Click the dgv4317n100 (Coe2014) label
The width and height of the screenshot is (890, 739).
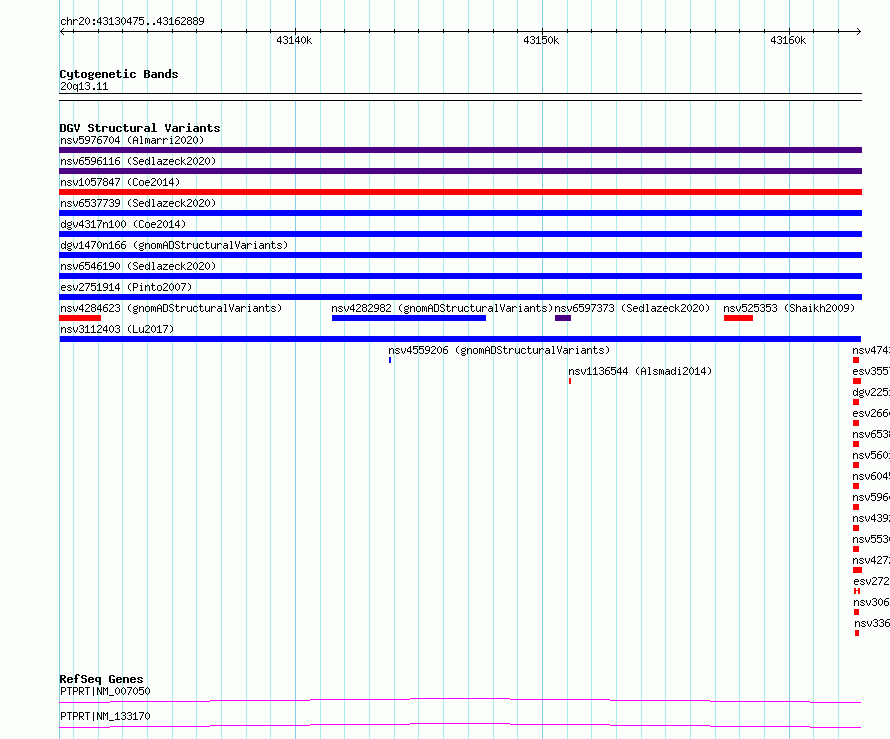(123, 224)
